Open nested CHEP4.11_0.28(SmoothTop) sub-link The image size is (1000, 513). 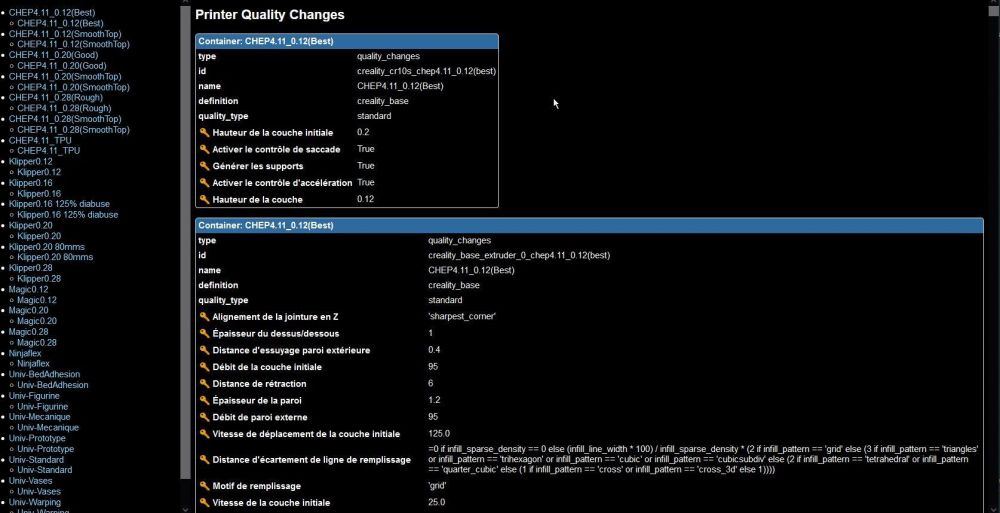coord(73,130)
